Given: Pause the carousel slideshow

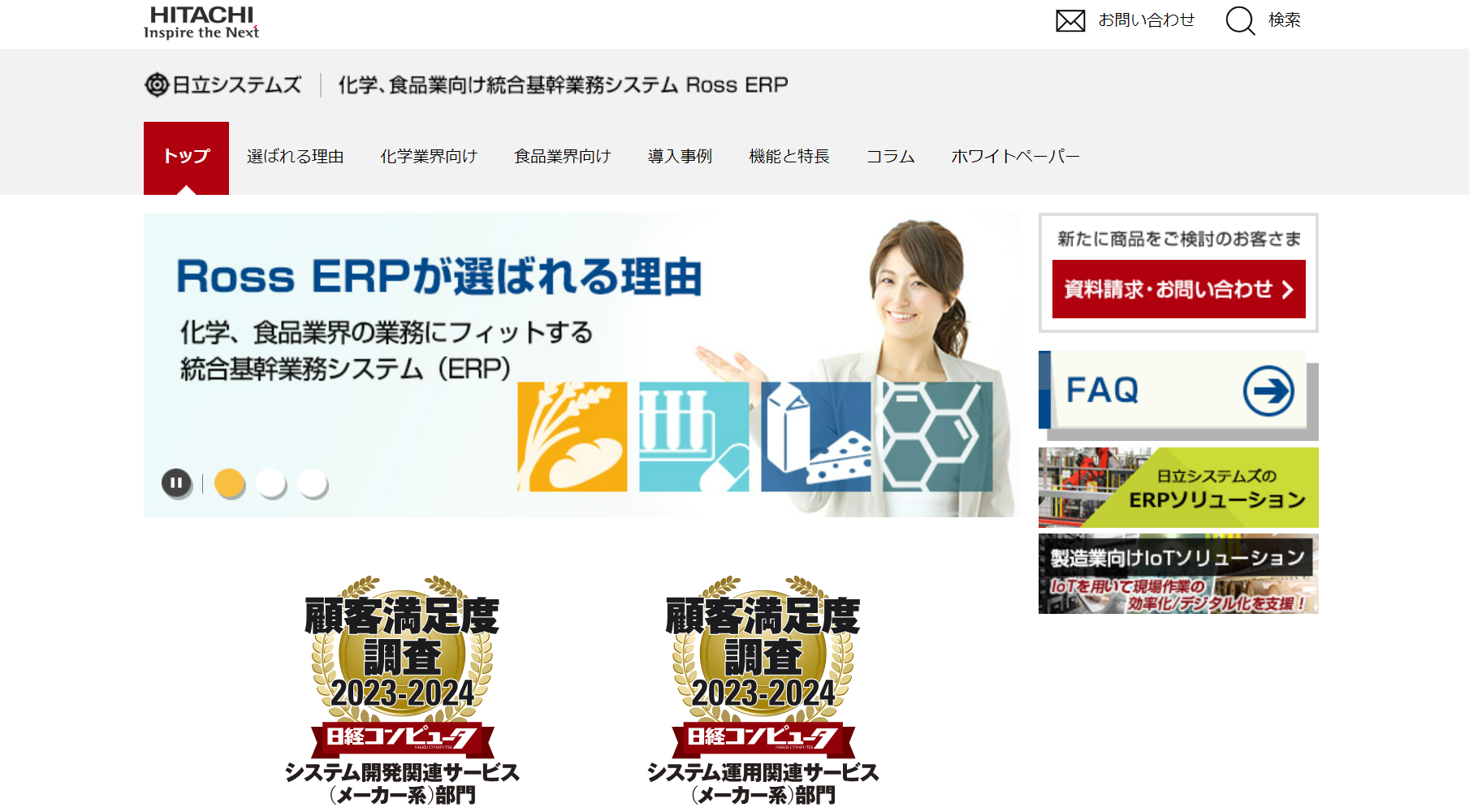Looking at the screenshot, I should click(177, 482).
